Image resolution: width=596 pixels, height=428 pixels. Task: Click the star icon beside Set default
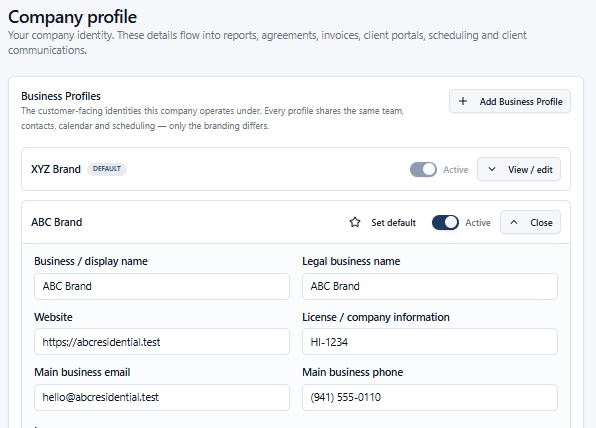click(355, 222)
